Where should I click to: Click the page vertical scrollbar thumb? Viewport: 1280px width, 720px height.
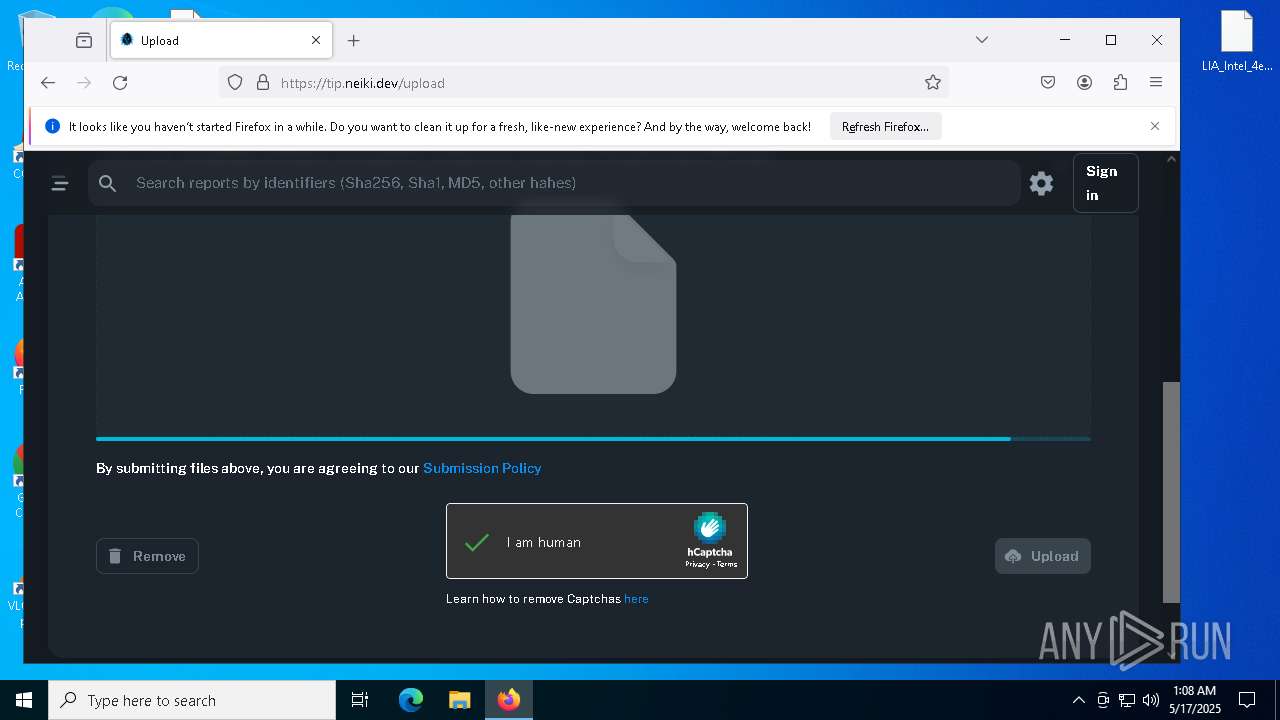coord(1171,492)
